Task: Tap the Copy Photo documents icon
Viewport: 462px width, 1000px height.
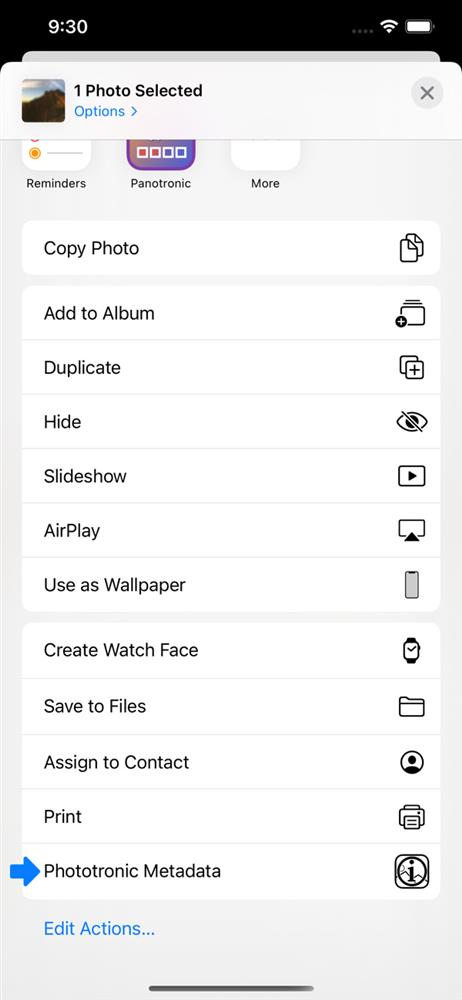Action: pos(412,248)
